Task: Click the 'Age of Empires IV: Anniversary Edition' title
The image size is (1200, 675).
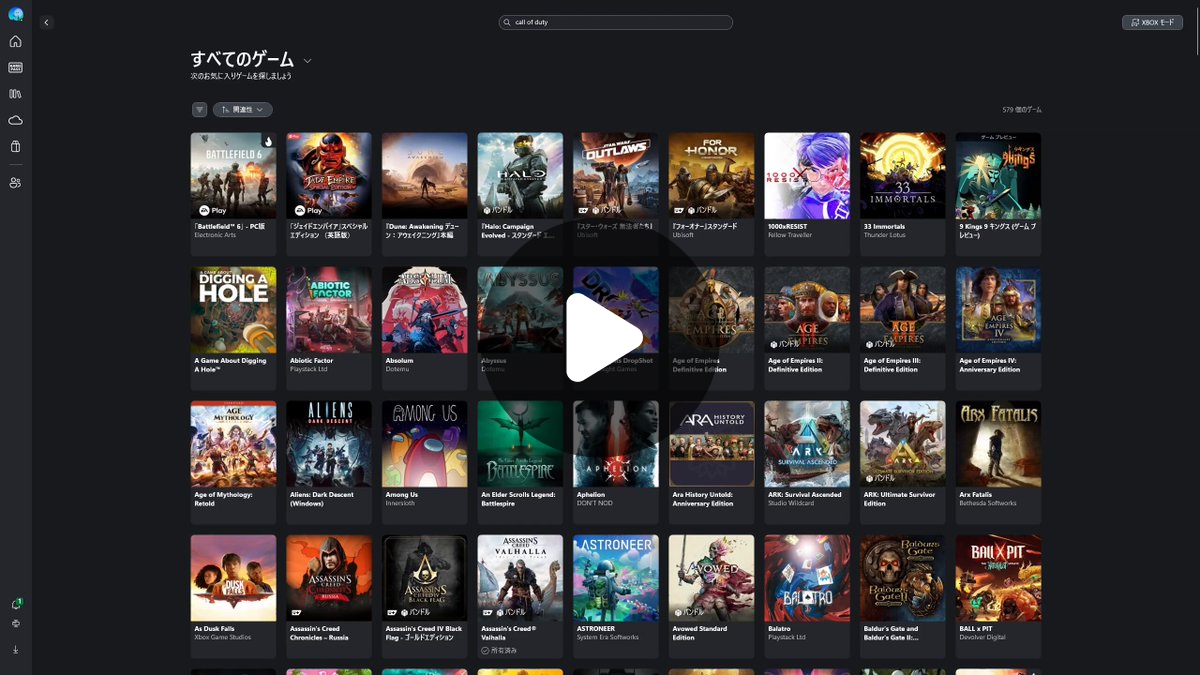Action: coord(990,365)
